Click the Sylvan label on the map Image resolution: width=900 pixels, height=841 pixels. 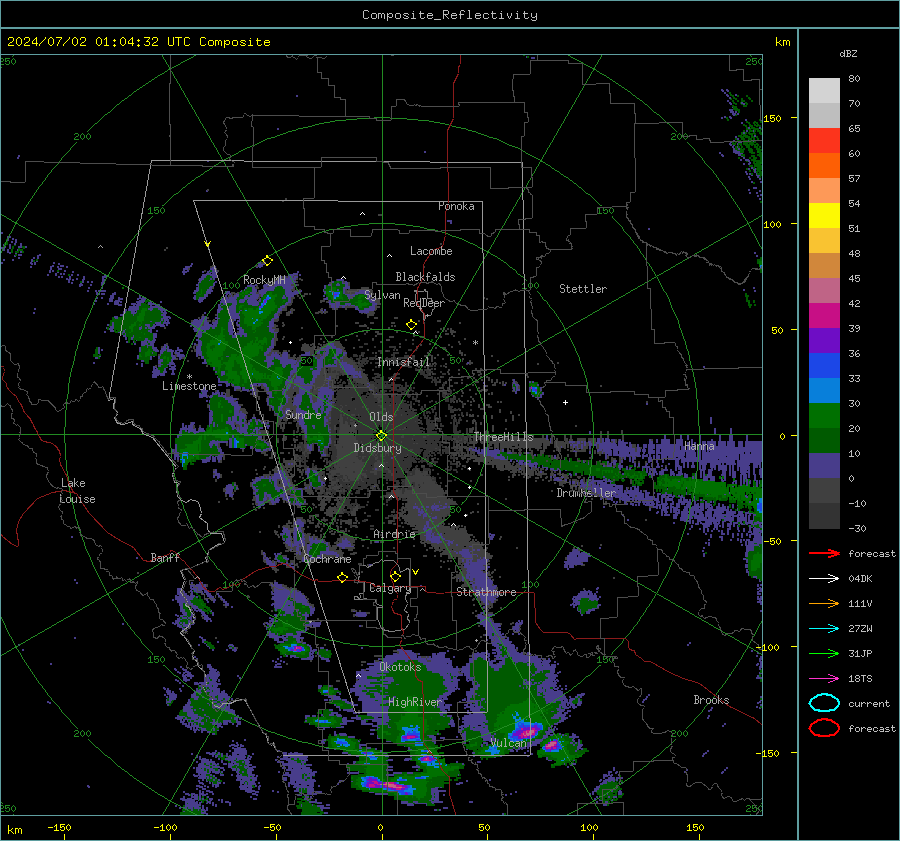tap(382, 295)
